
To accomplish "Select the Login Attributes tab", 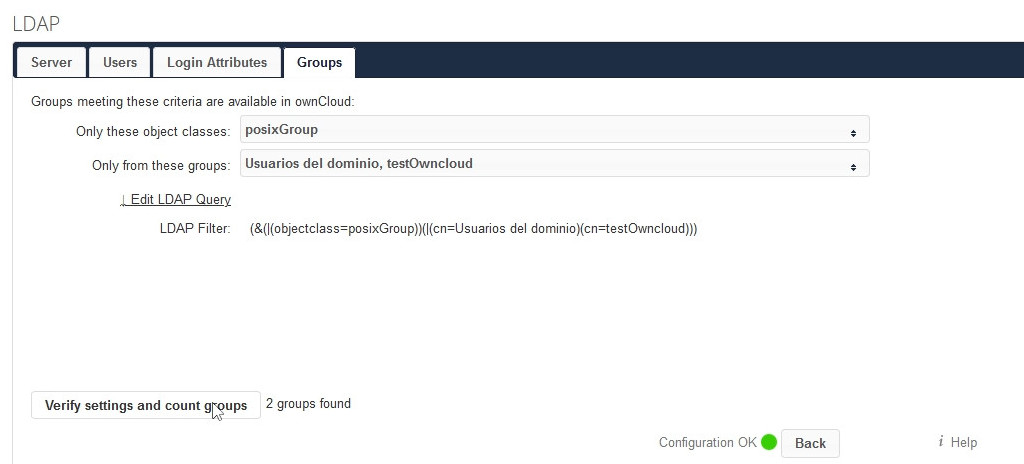I will pyautogui.click(x=217, y=62).
